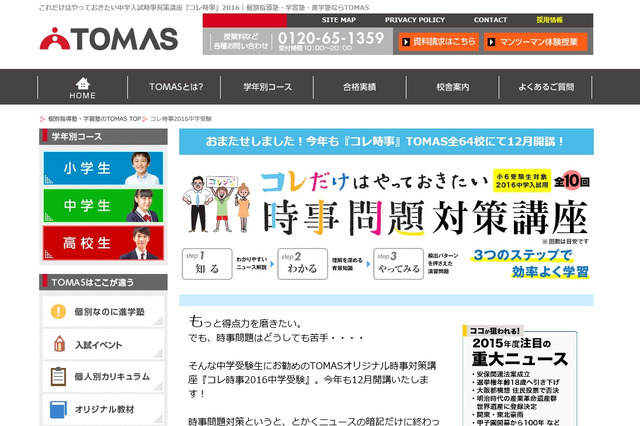Click the cartoon family holding the コレジジ sign
Image resolution: width=640 pixels, height=426 pixels.
point(216,204)
